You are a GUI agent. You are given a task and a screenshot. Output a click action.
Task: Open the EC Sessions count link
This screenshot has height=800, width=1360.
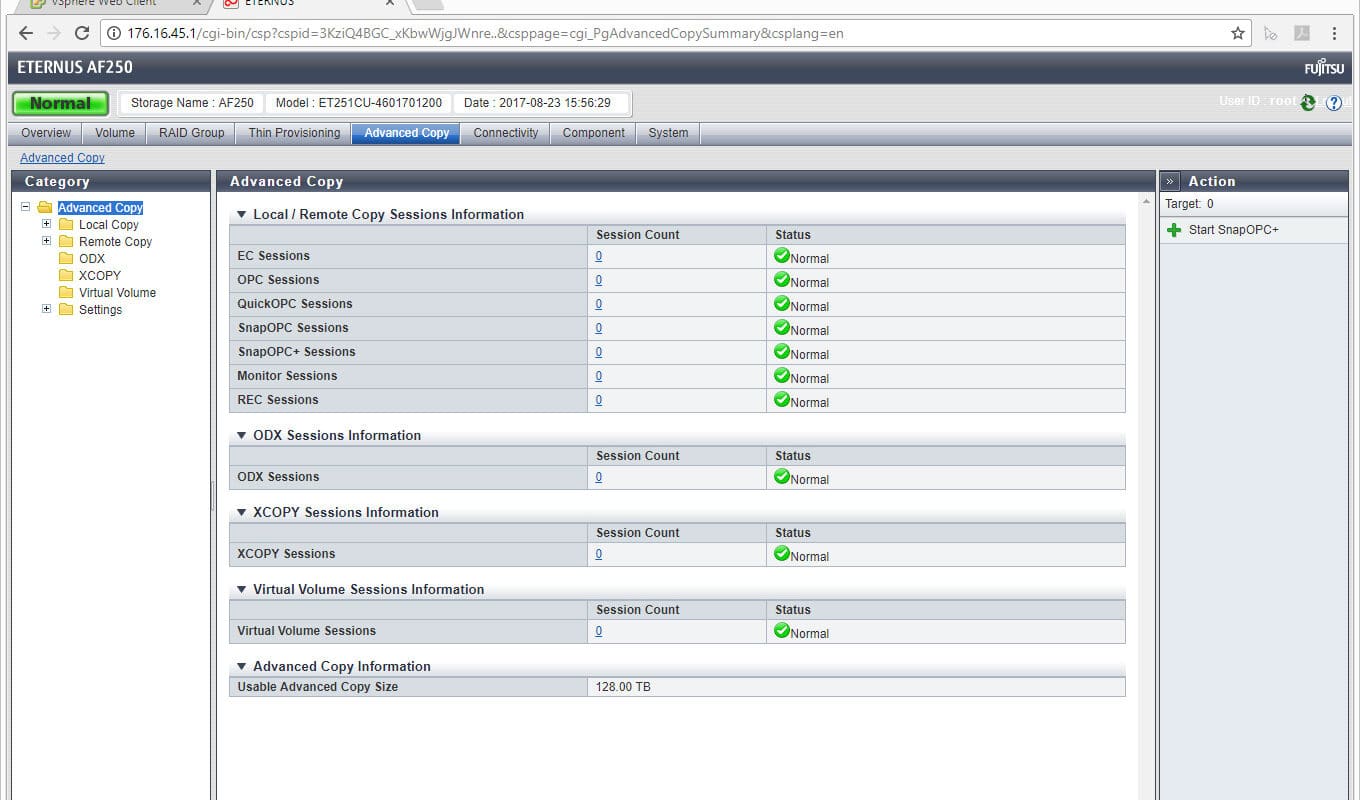click(x=599, y=256)
